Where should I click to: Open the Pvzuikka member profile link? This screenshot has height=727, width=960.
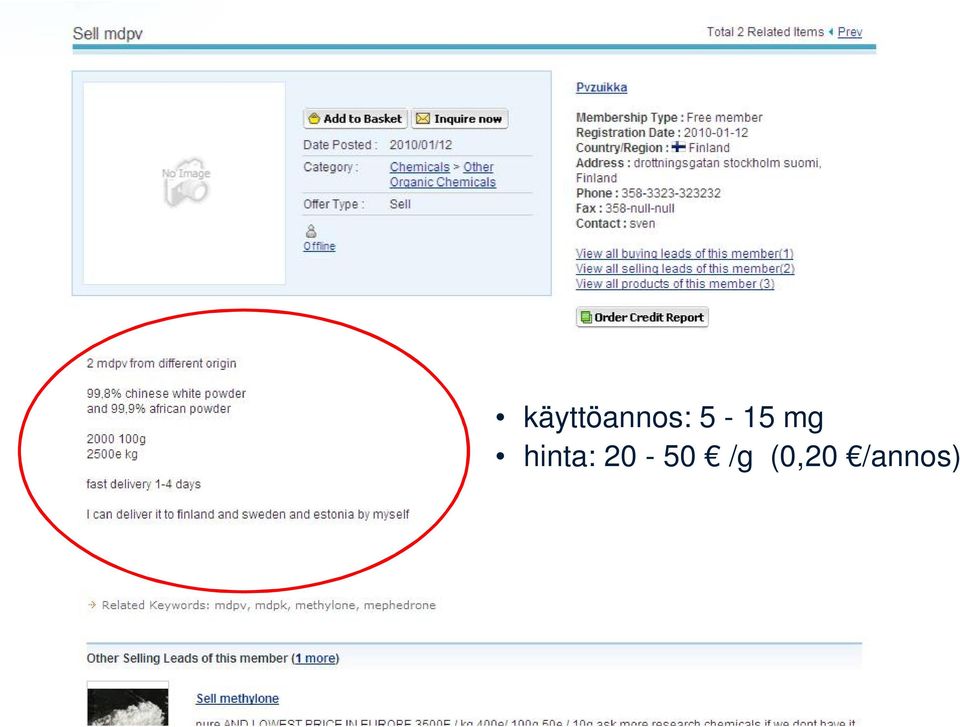coord(601,87)
